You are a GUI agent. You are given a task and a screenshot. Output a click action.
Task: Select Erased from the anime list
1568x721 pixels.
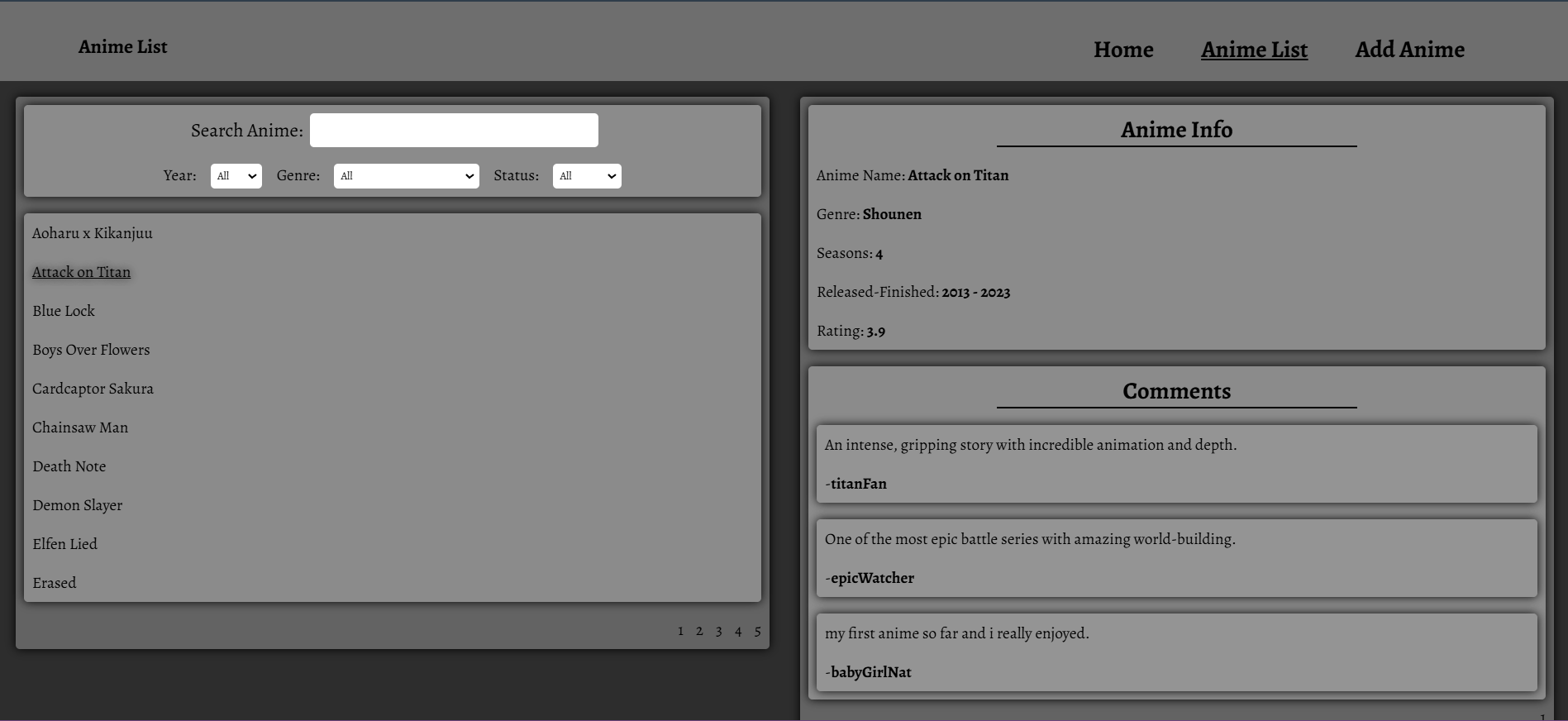pos(55,583)
